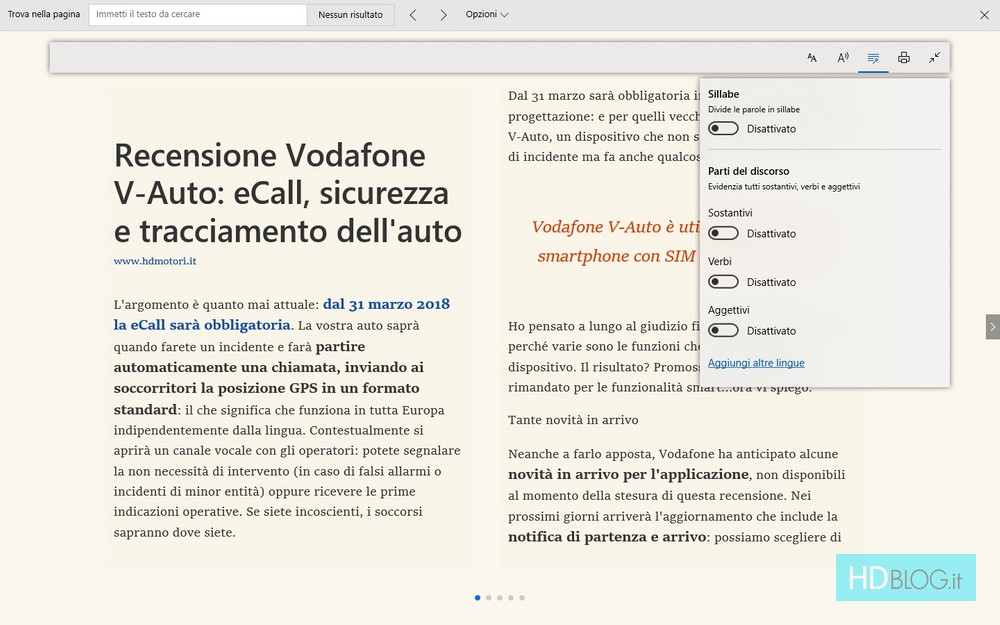The width and height of the screenshot is (1000, 625).
Task: Click the Trova nella pagina label
Action: click(x=44, y=14)
